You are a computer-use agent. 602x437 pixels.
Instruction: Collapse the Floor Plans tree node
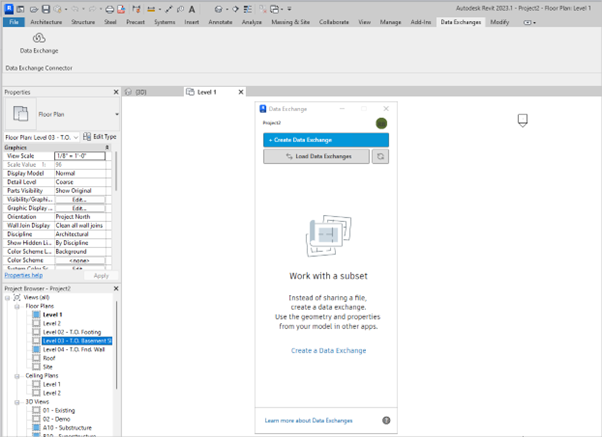click(17, 306)
